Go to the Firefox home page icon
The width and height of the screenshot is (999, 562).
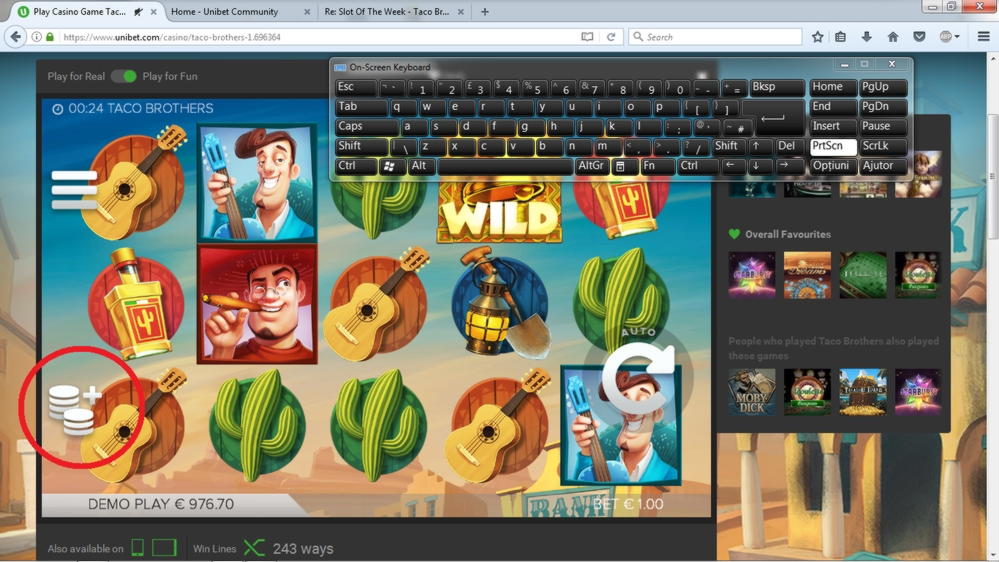click(893, 37)
